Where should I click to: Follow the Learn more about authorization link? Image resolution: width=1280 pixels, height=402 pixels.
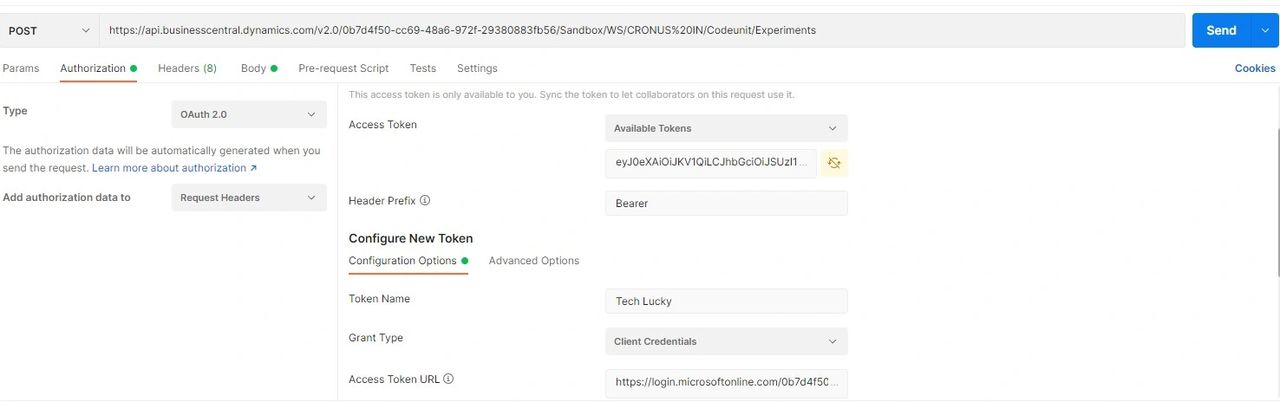[174, 168]
